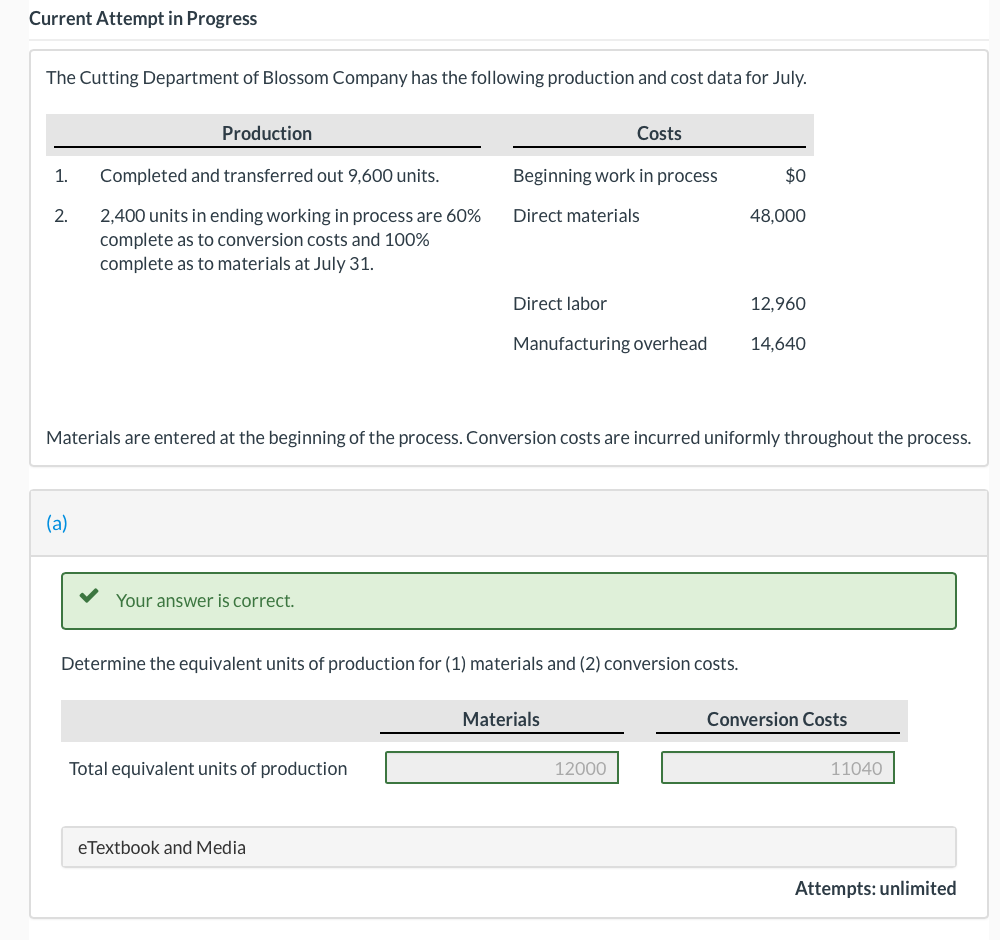Click the Beginning work in process label

pyautogui.click(x=615, y=176)
